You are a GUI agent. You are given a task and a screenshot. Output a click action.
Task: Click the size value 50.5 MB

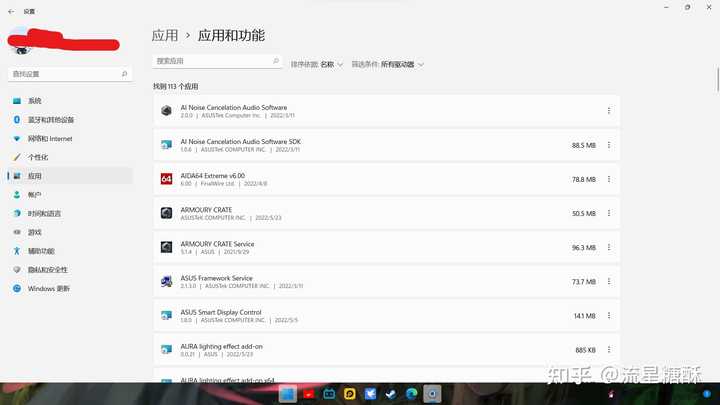(x=584, y=213)
